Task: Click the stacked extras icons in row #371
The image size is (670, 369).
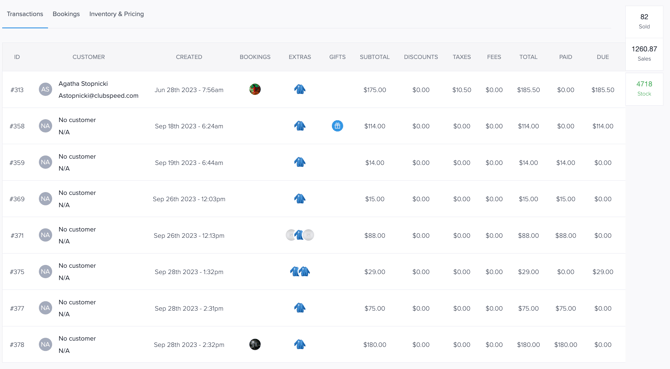Action: (x=300, y=235)
